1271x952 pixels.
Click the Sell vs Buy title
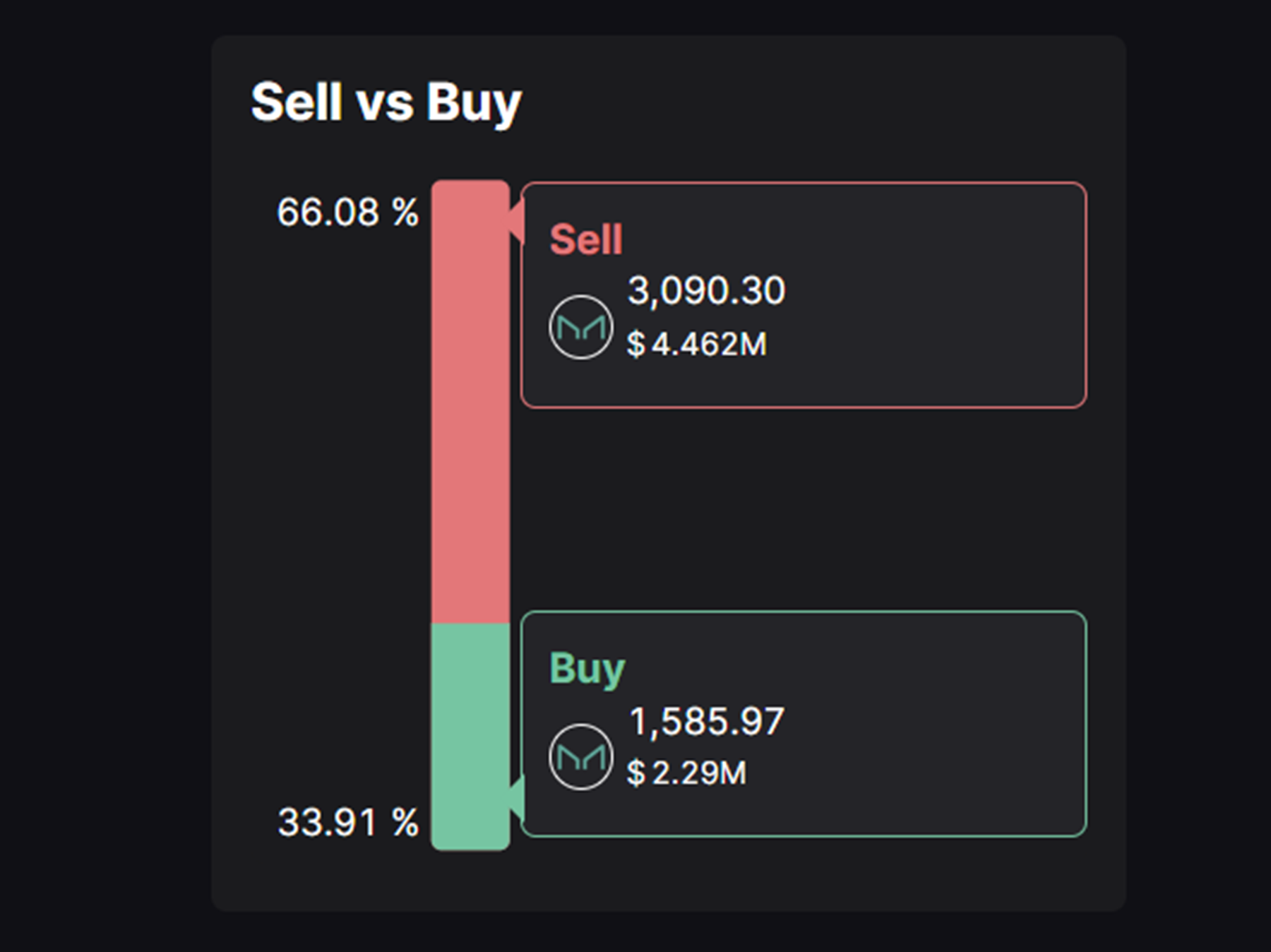click(386, 102)
